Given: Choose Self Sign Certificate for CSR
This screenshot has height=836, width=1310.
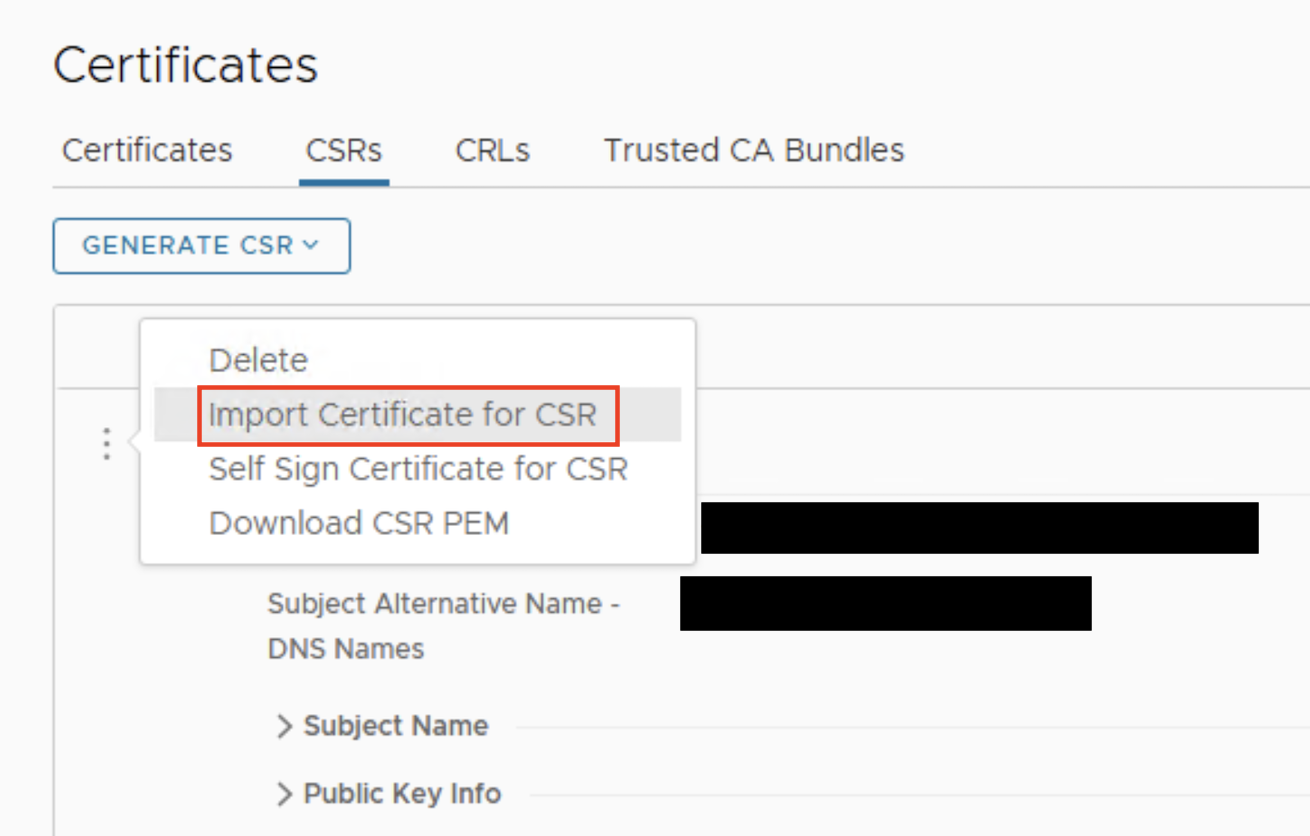Looking at the screenshot, I should point(418,468).
